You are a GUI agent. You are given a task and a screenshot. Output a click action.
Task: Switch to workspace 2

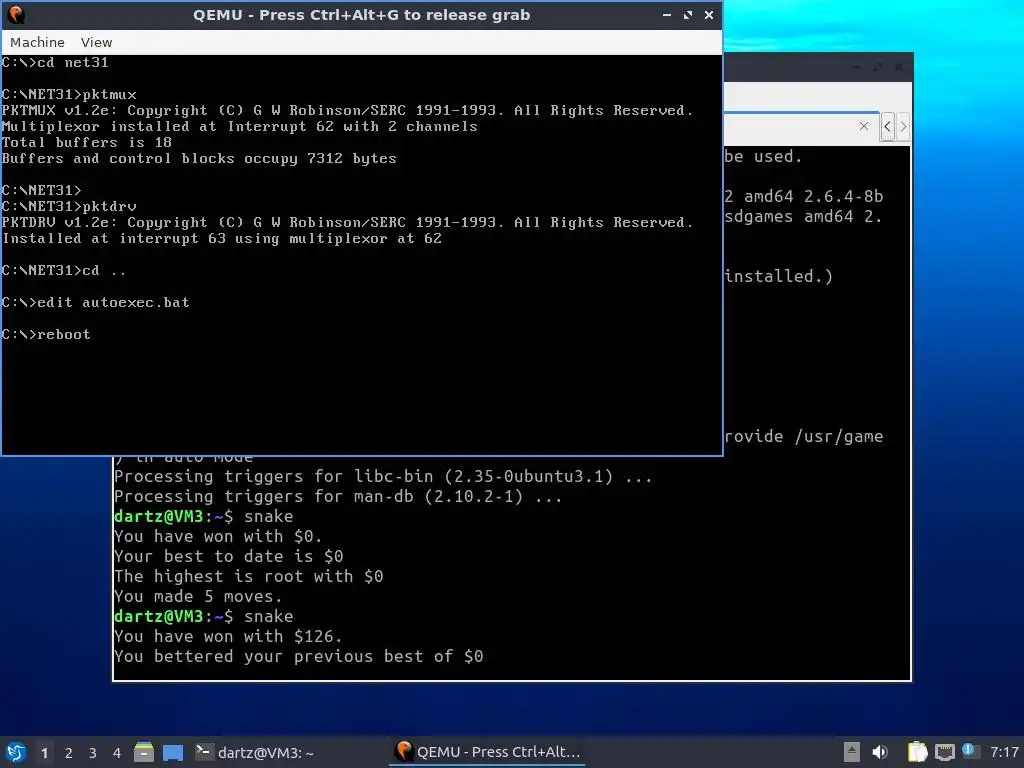click(x=69, y=753)
